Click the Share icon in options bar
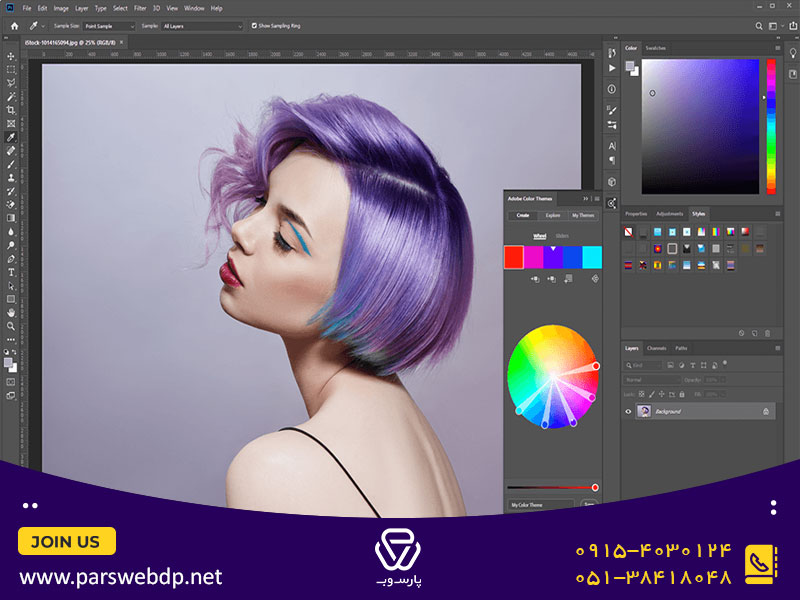Viewport: 800px width, 600px height. 793,26
